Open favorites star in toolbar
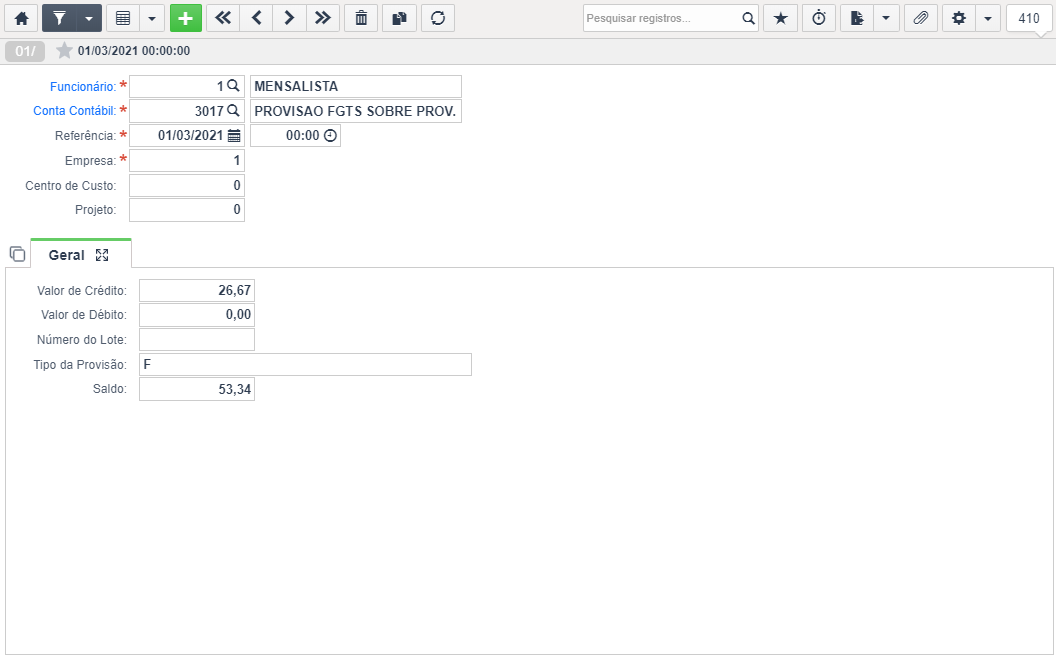 pyautogui.click(x=781, y=18)
